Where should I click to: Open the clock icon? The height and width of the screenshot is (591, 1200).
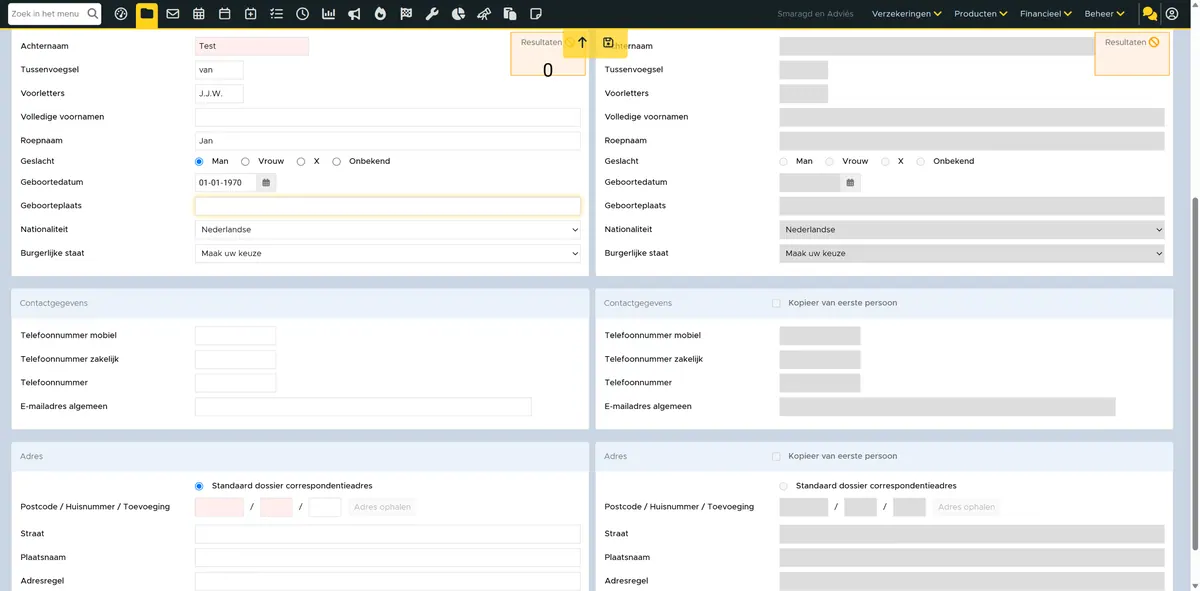point(302,14)
